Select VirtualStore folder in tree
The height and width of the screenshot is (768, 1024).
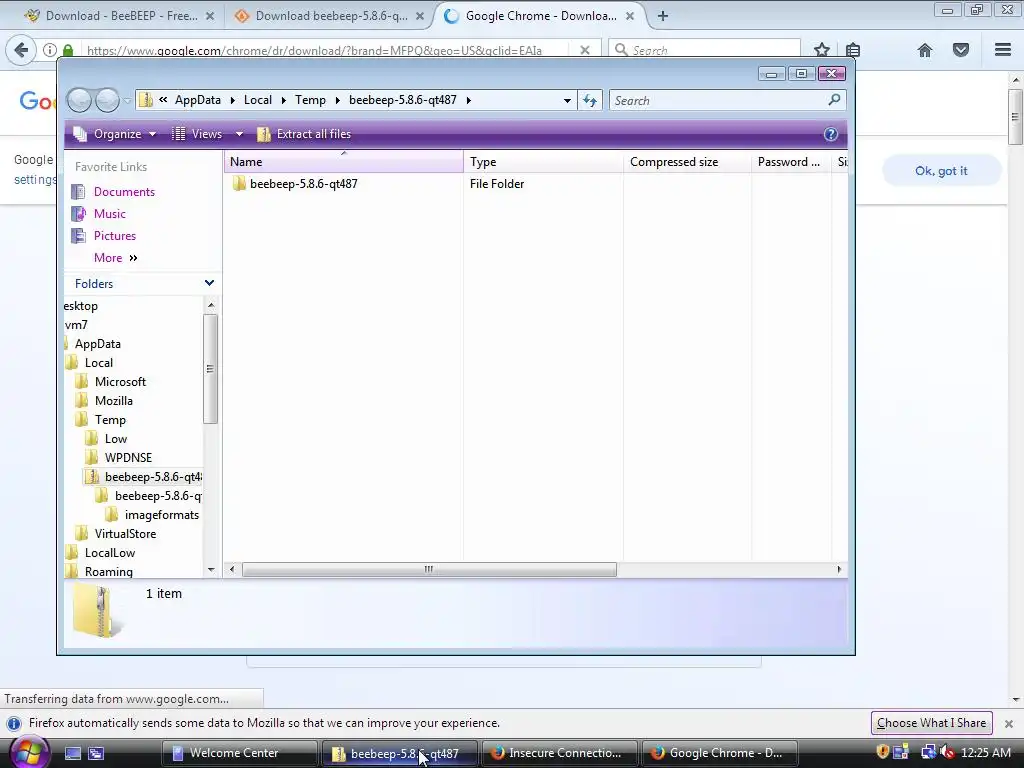(x=125, y=534)
